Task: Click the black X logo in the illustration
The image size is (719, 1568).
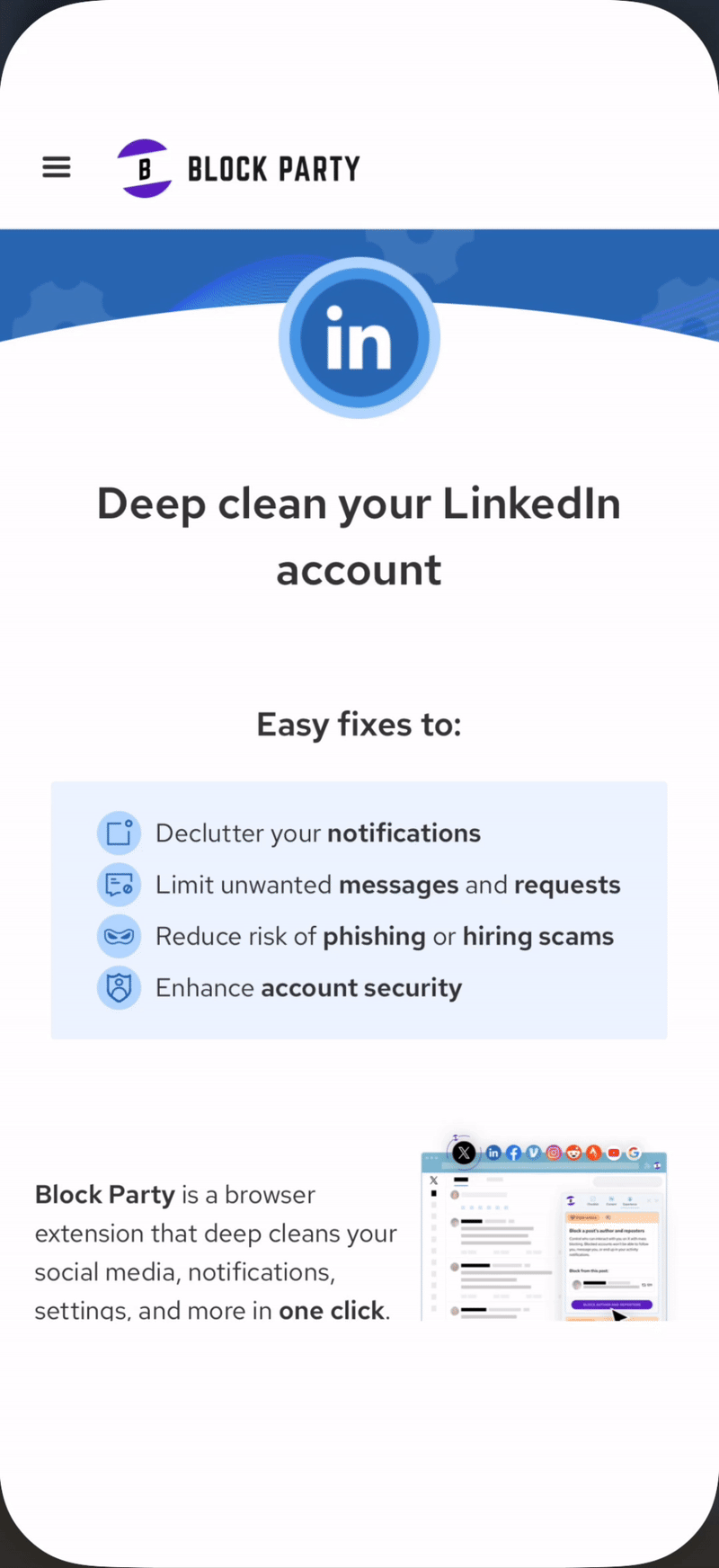Action: click(x=464, y=1153)
